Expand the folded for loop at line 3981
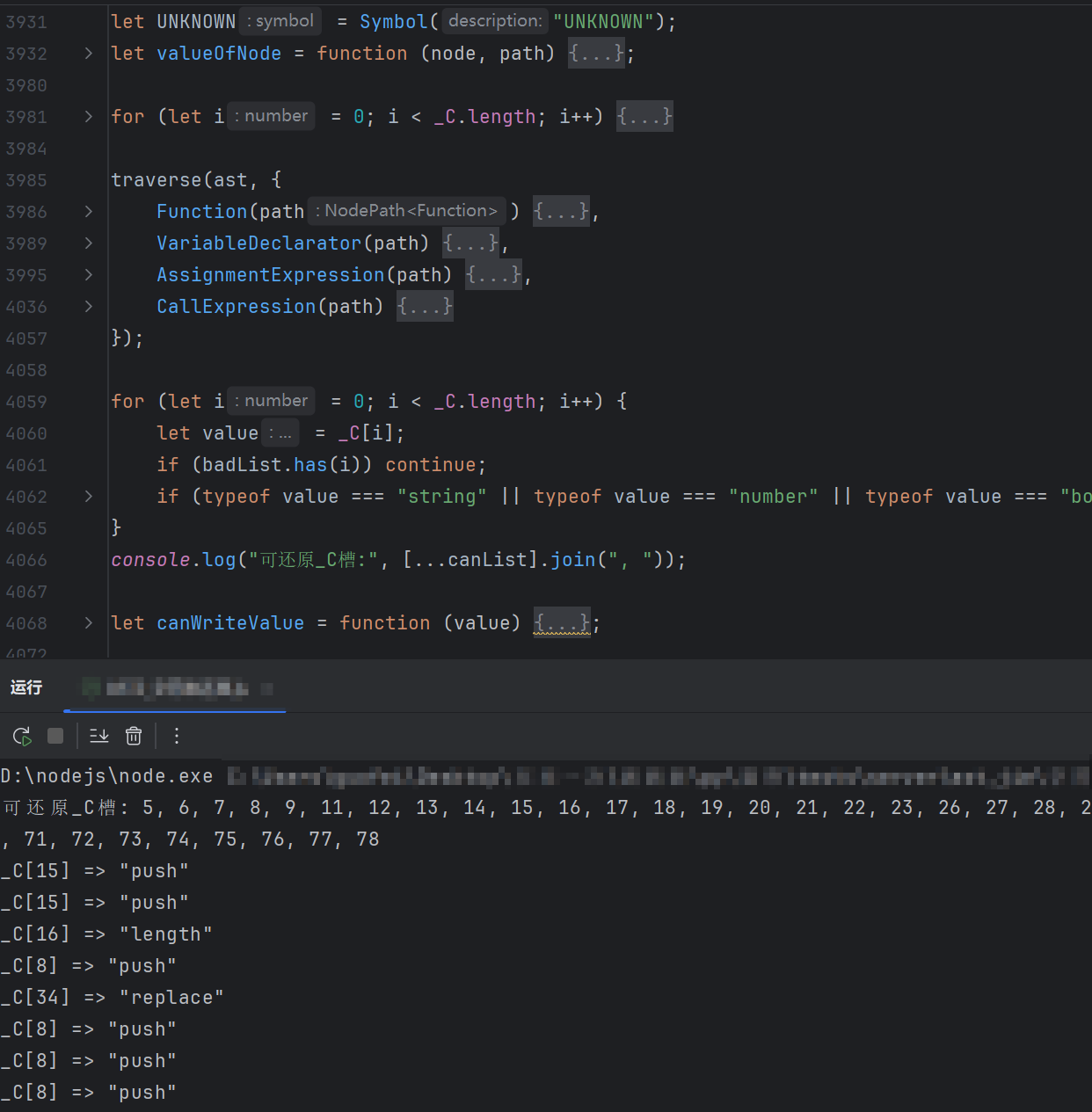 [88, 117]
